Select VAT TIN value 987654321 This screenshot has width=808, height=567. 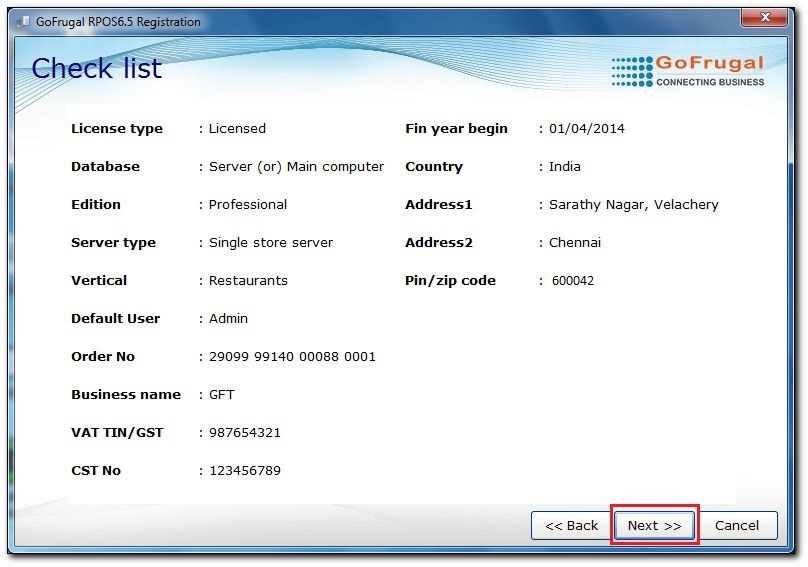point(245,432)
